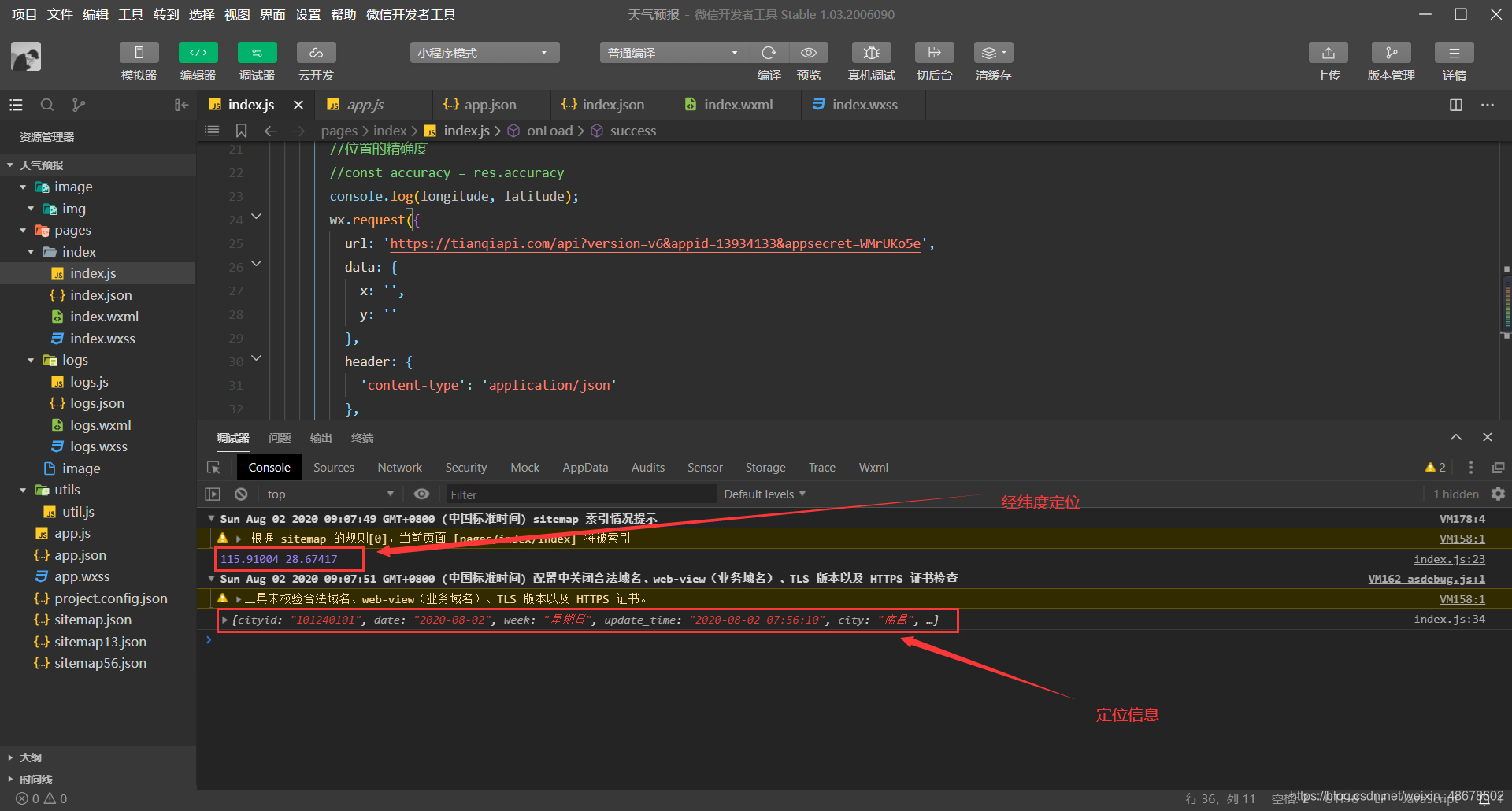Toggle the simulator (模拟器) panel
The image size is (1512, 811).
[x=139, y=53]
